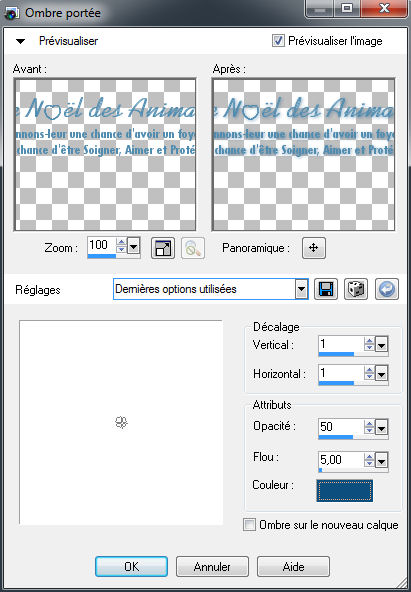The image size is (411, 592).
Task: Collapse the Prévisualiser section triangle
Action: 20,41
